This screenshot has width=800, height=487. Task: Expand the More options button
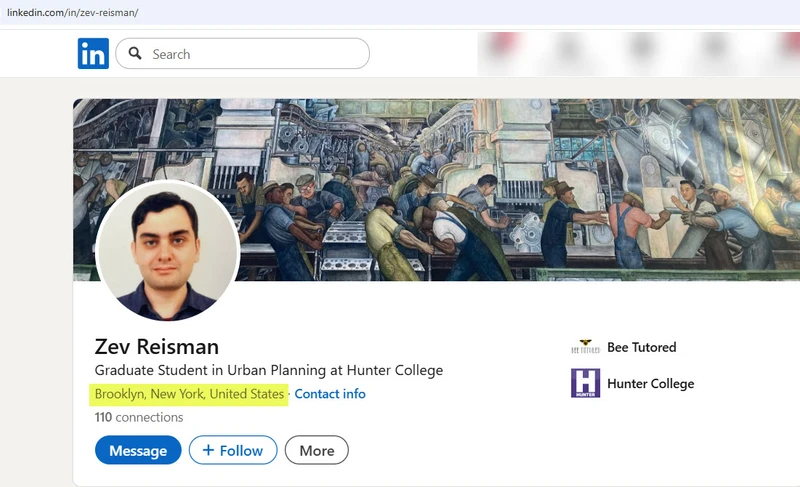tap(316, 450)
